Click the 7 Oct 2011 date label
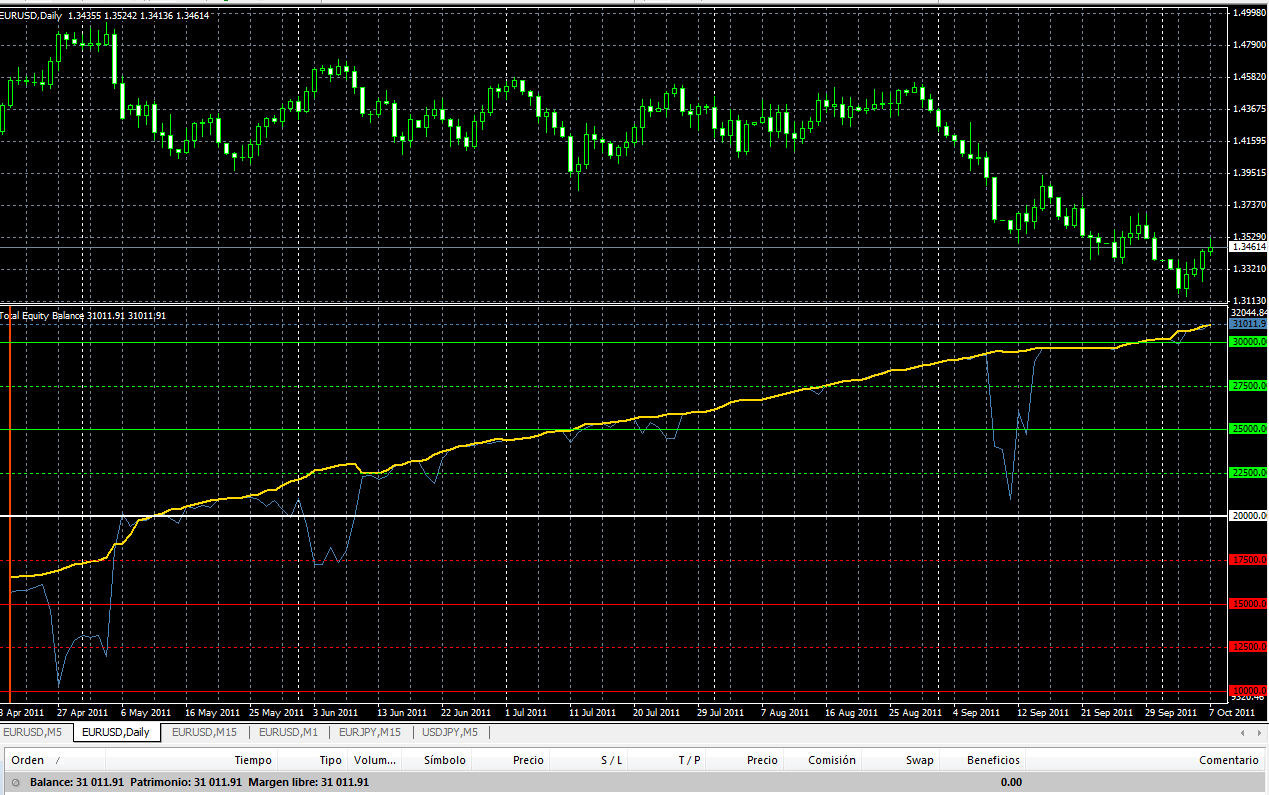Viewport: 1269px width, 795px height. click(1232, 713)
